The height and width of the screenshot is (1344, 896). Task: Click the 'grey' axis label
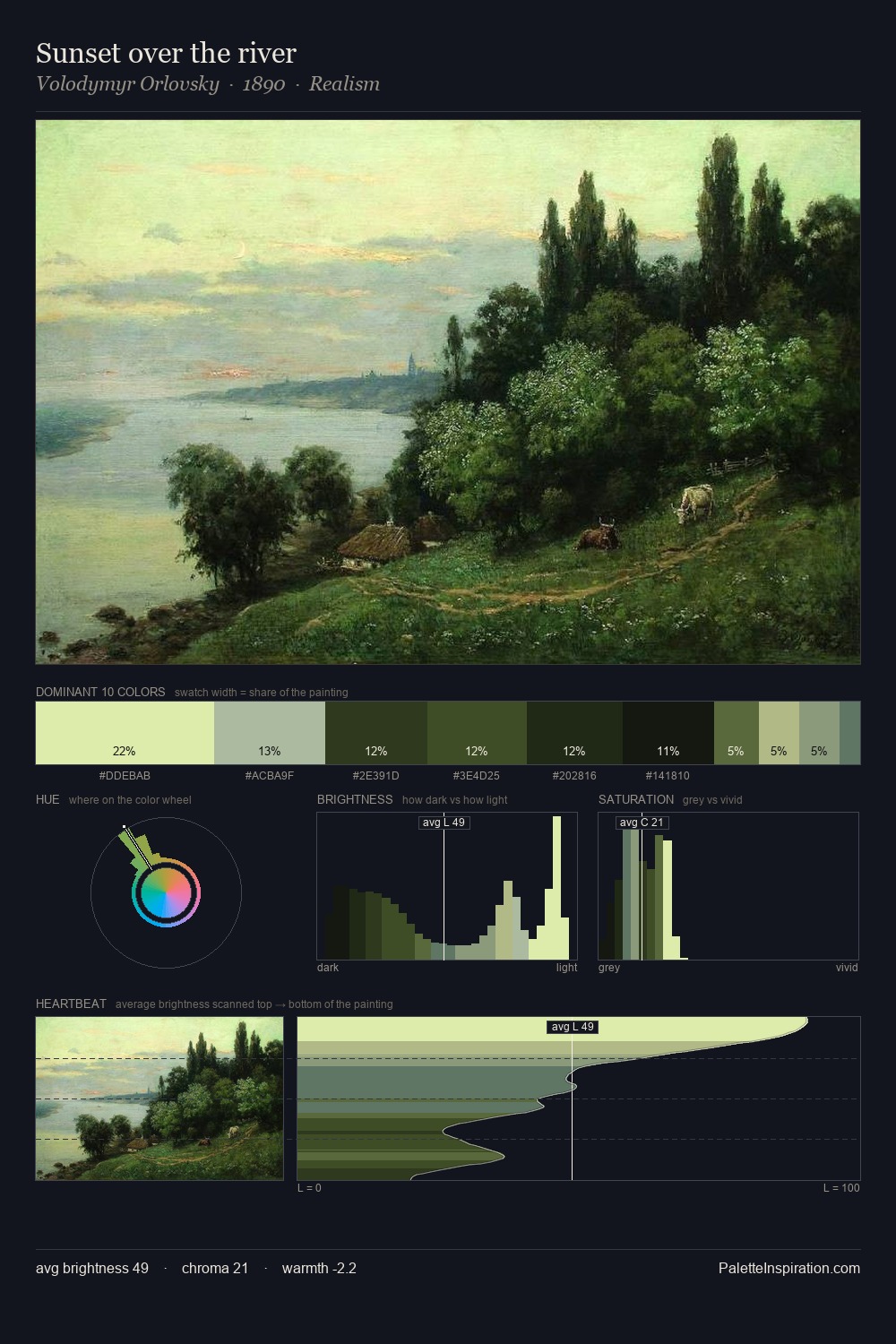pos(609,968)
